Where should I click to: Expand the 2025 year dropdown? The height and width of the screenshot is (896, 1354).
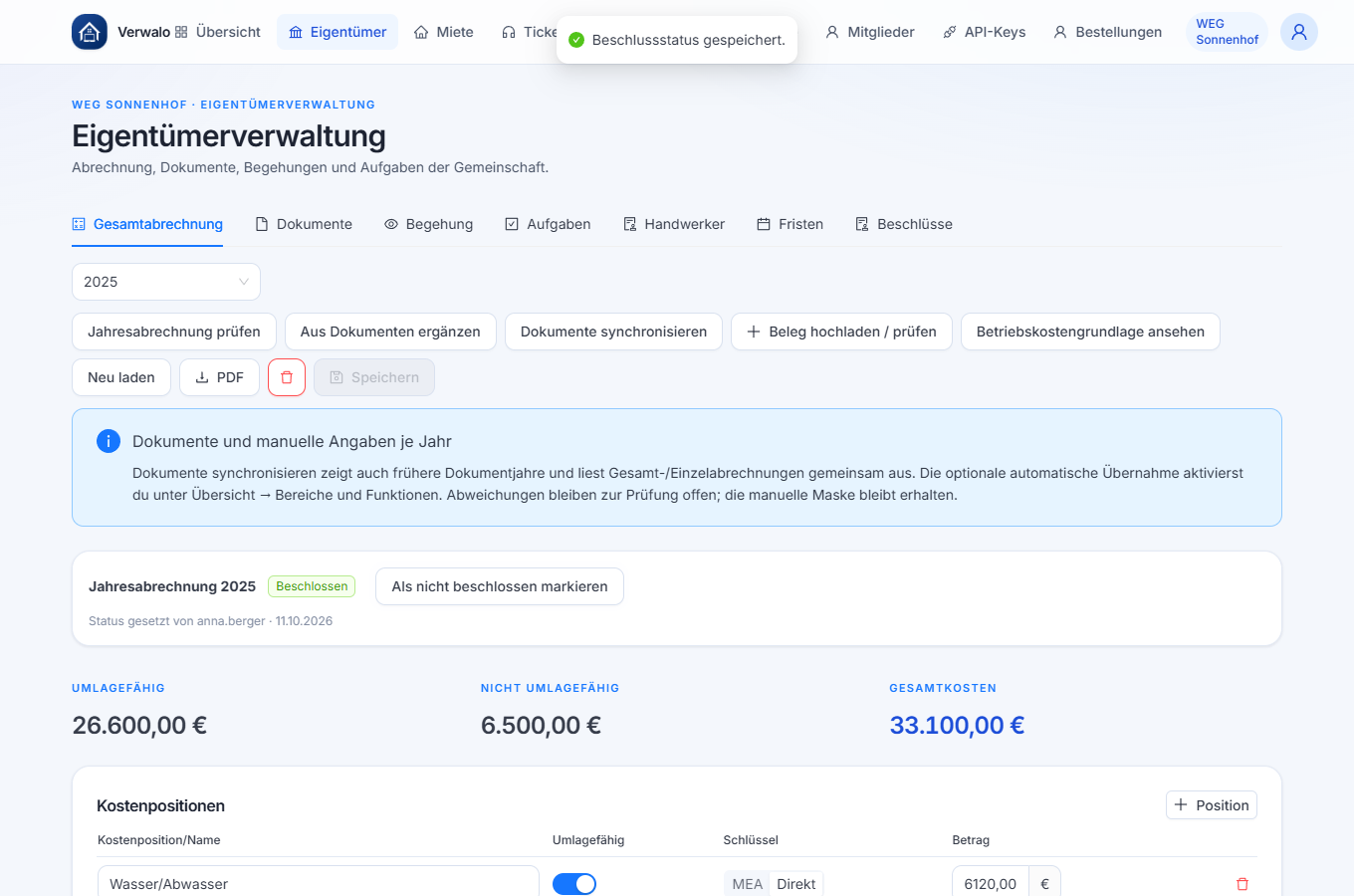(166, 282)
